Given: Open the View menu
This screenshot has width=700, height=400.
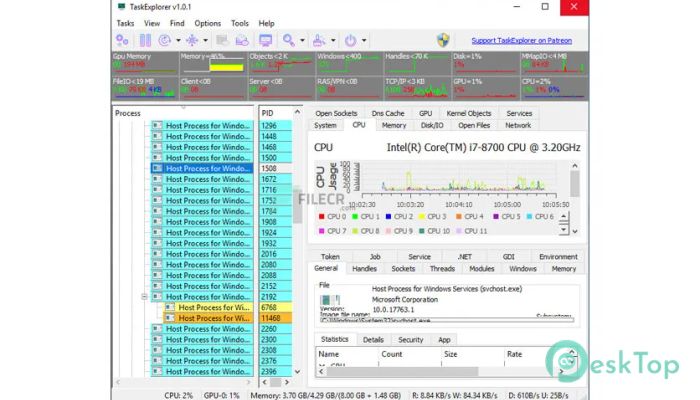Looking at the screenshot, I should click(152, 23).
